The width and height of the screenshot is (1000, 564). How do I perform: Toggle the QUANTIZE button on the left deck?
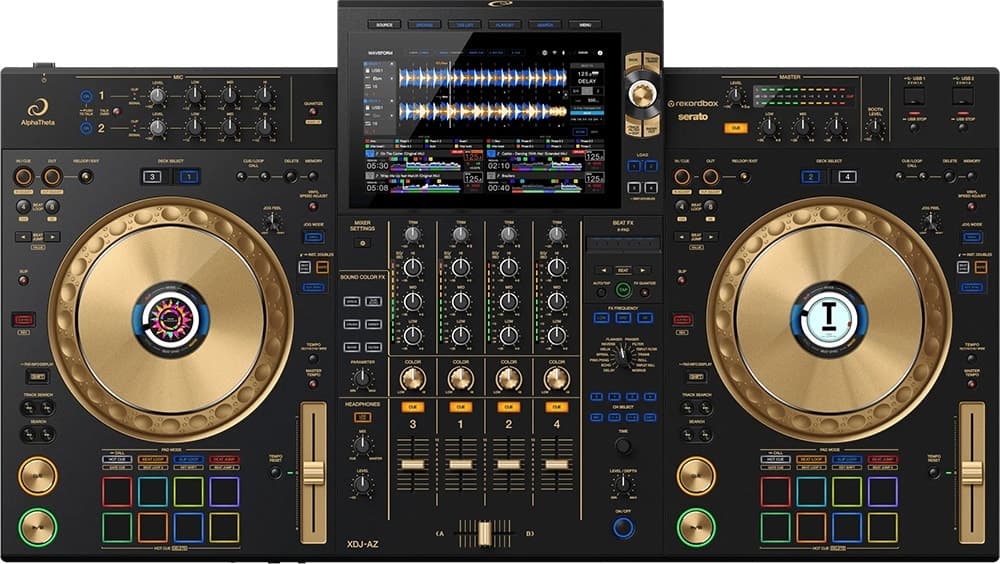click(x=312, y=112)
